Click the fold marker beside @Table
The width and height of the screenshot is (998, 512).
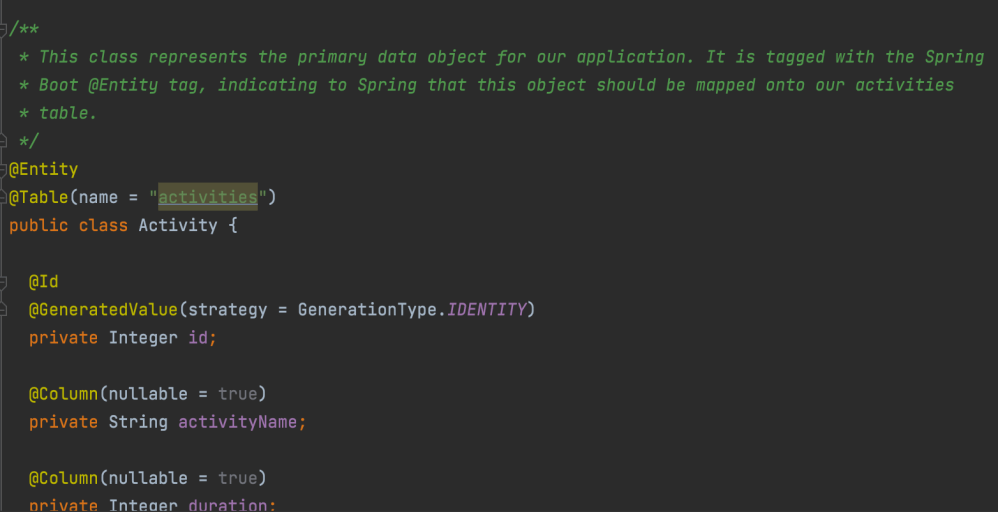click(x=5, y=198)
